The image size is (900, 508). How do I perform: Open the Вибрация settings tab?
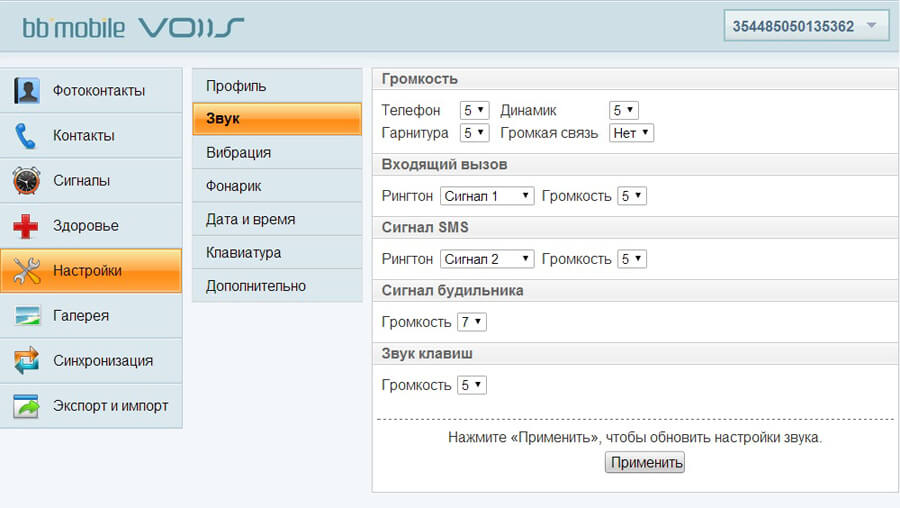277,153
